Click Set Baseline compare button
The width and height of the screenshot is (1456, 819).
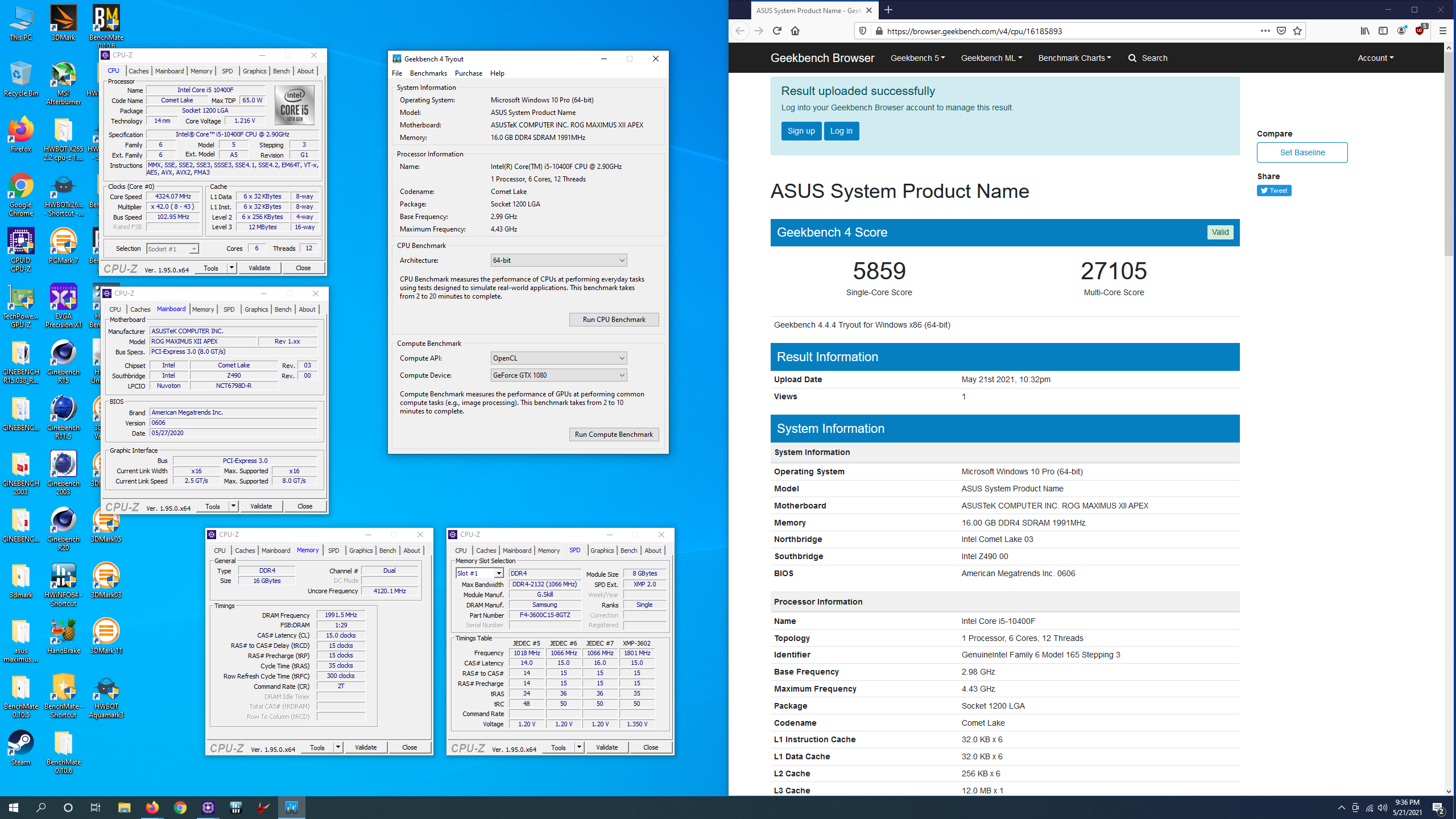click(1302, 152)
